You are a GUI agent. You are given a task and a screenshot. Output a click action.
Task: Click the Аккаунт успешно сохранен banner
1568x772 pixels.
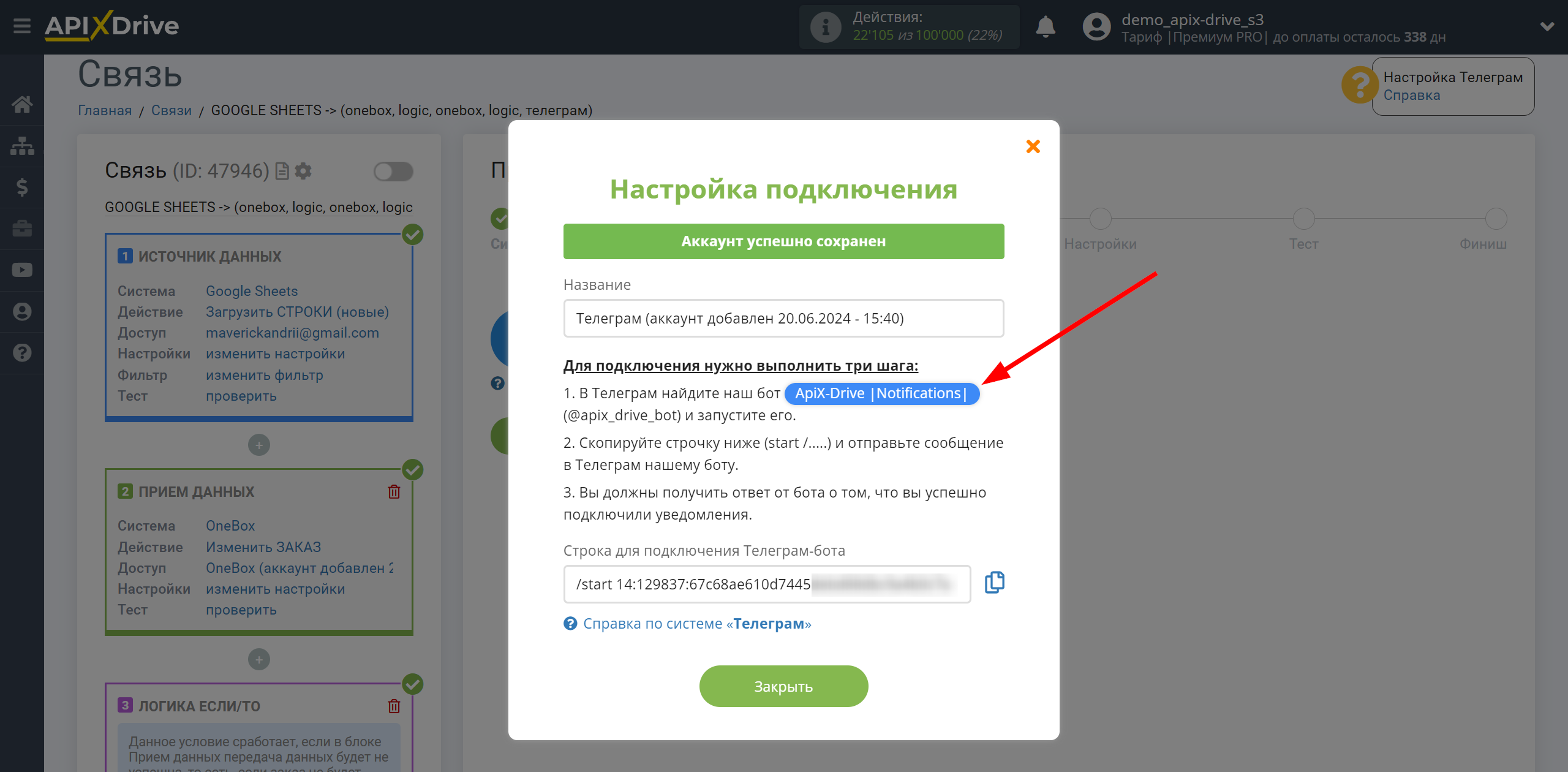[783, 241]
